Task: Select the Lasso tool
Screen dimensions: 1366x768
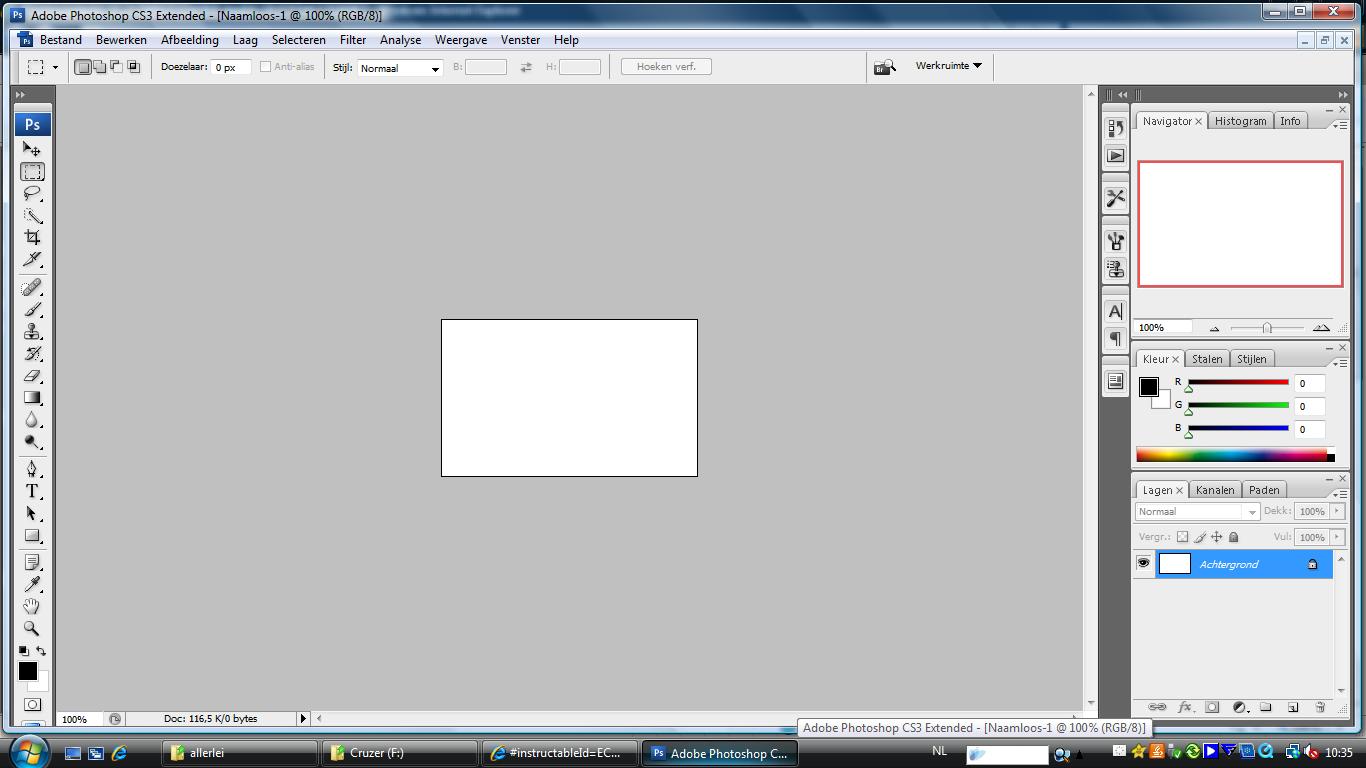Action: pyautogui.click(x=32, y=194)
